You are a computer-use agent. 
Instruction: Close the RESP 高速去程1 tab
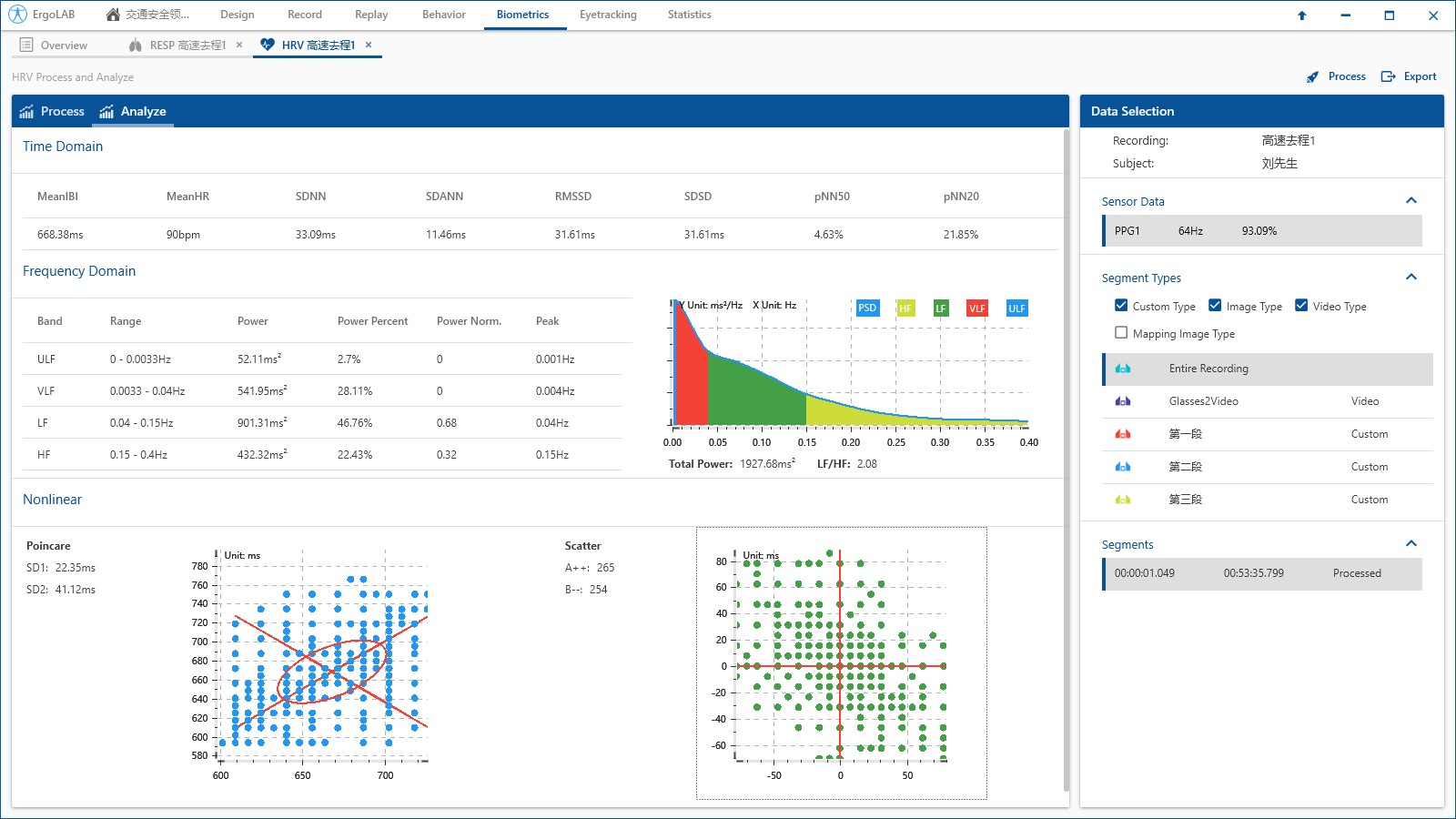pyautogui.click(x=239, y=45)
